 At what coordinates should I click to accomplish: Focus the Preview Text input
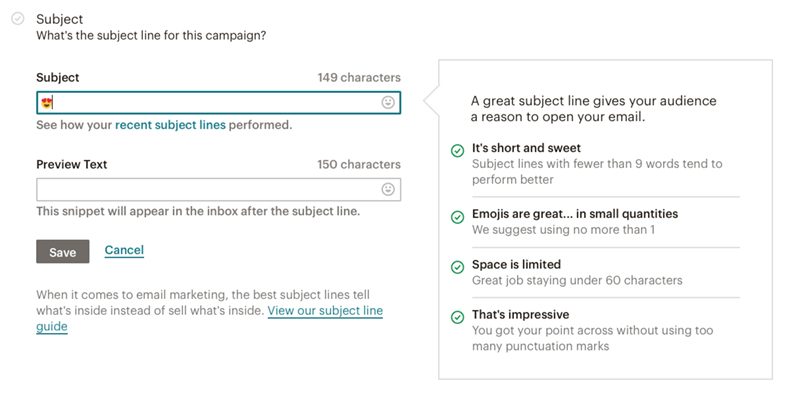coord(218,189)
